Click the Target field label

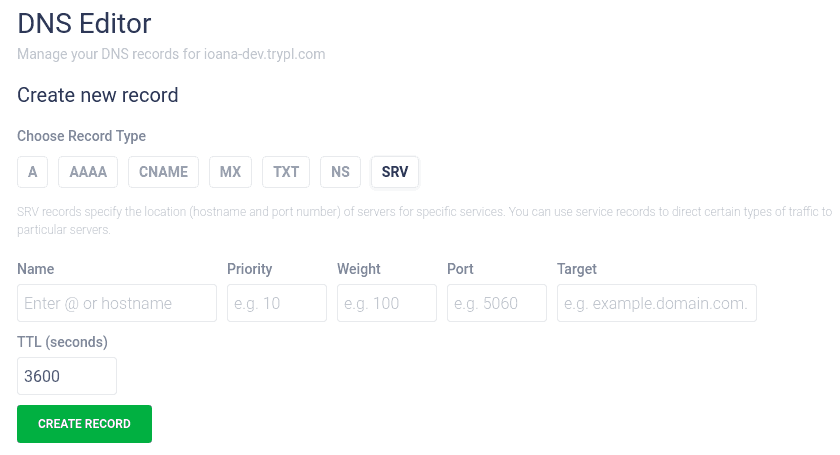tap(577, 269)
